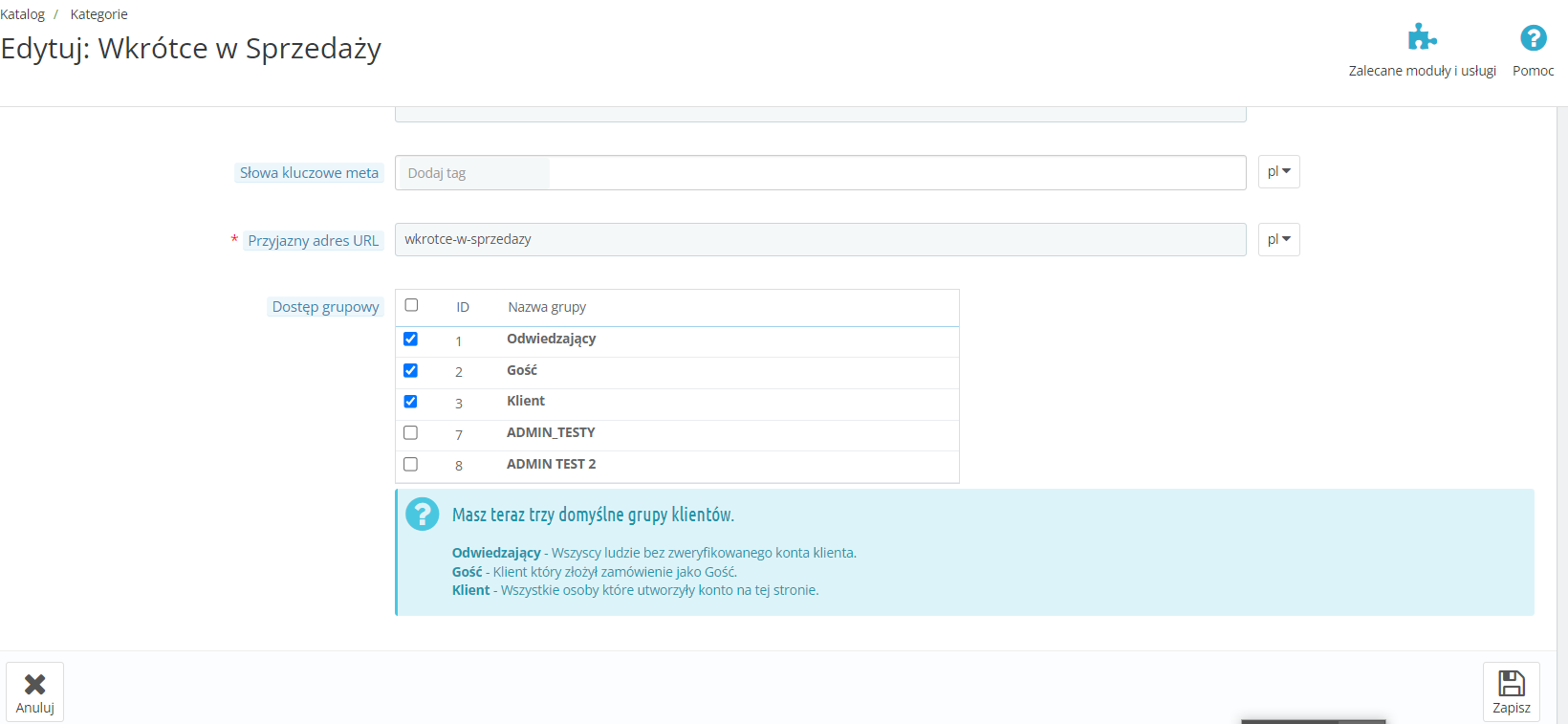Go to the Katalog breadcrumb

[x=23, y=14]
